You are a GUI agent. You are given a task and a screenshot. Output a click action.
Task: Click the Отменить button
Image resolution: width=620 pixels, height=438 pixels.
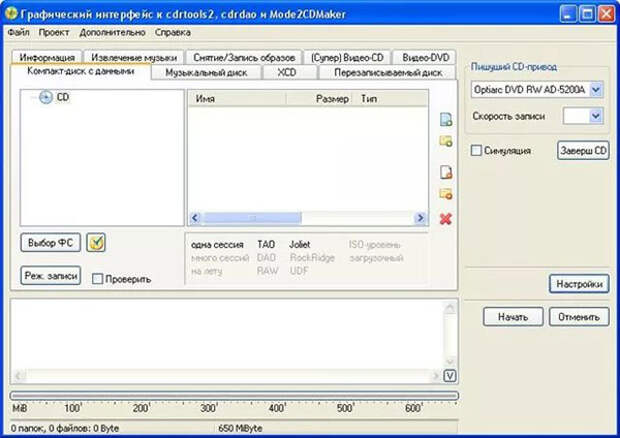click(579, 317)
